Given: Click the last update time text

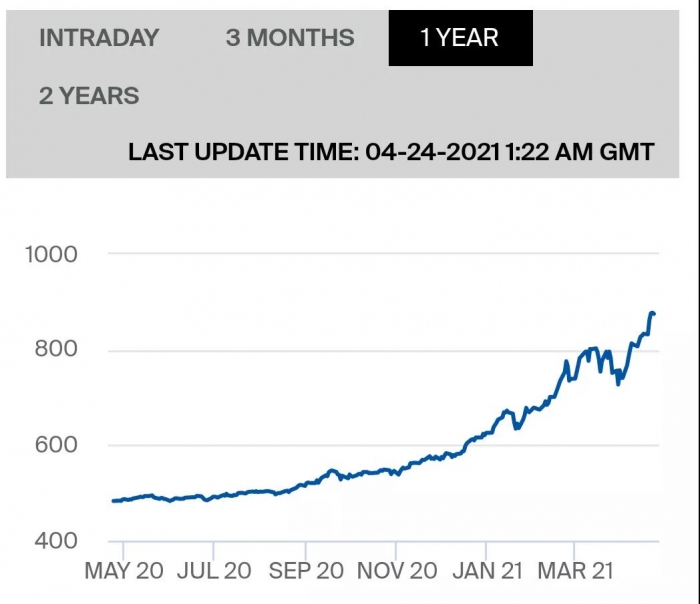Looking at the screenshot, I should coord(391,152).
